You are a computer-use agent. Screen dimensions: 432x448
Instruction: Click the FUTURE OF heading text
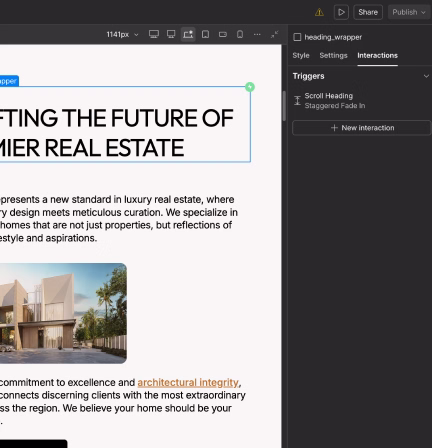point(172,118)
